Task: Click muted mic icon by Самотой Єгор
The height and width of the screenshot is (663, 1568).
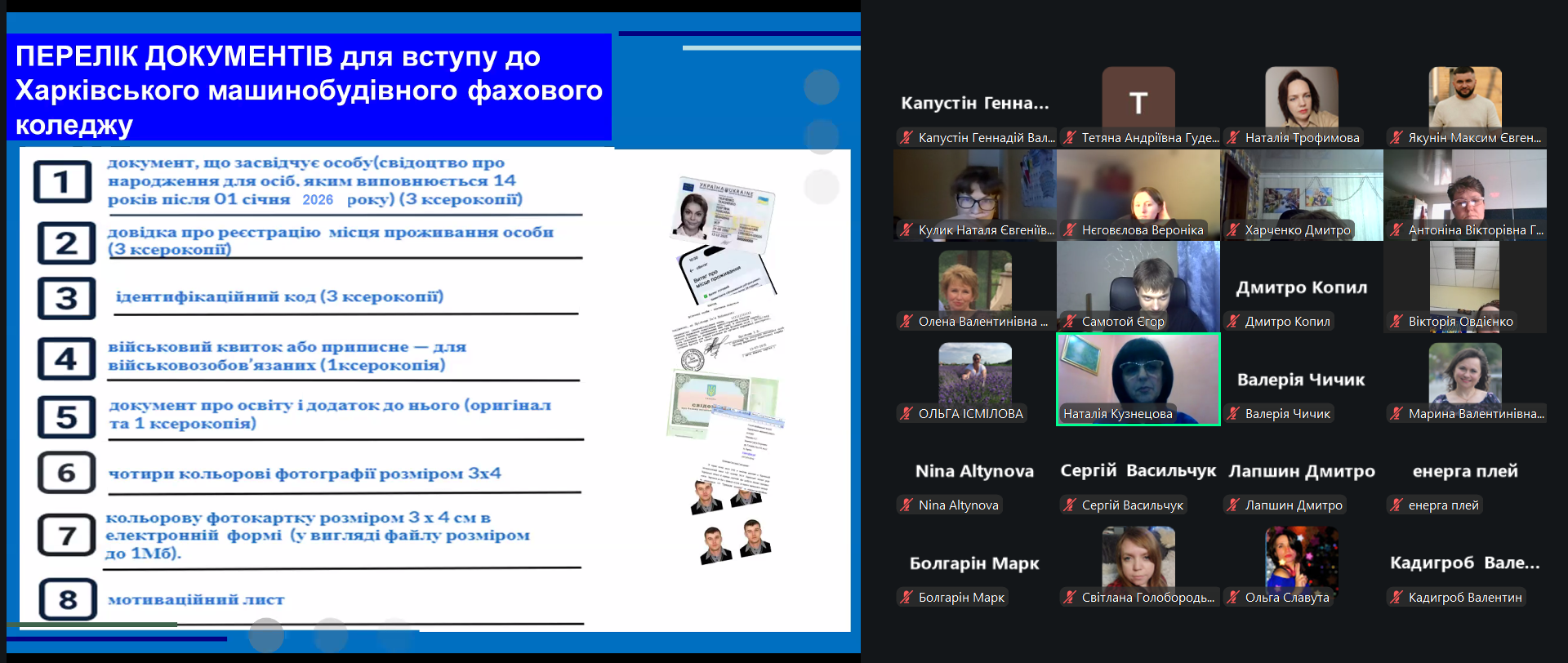Action: (1070, 322)
